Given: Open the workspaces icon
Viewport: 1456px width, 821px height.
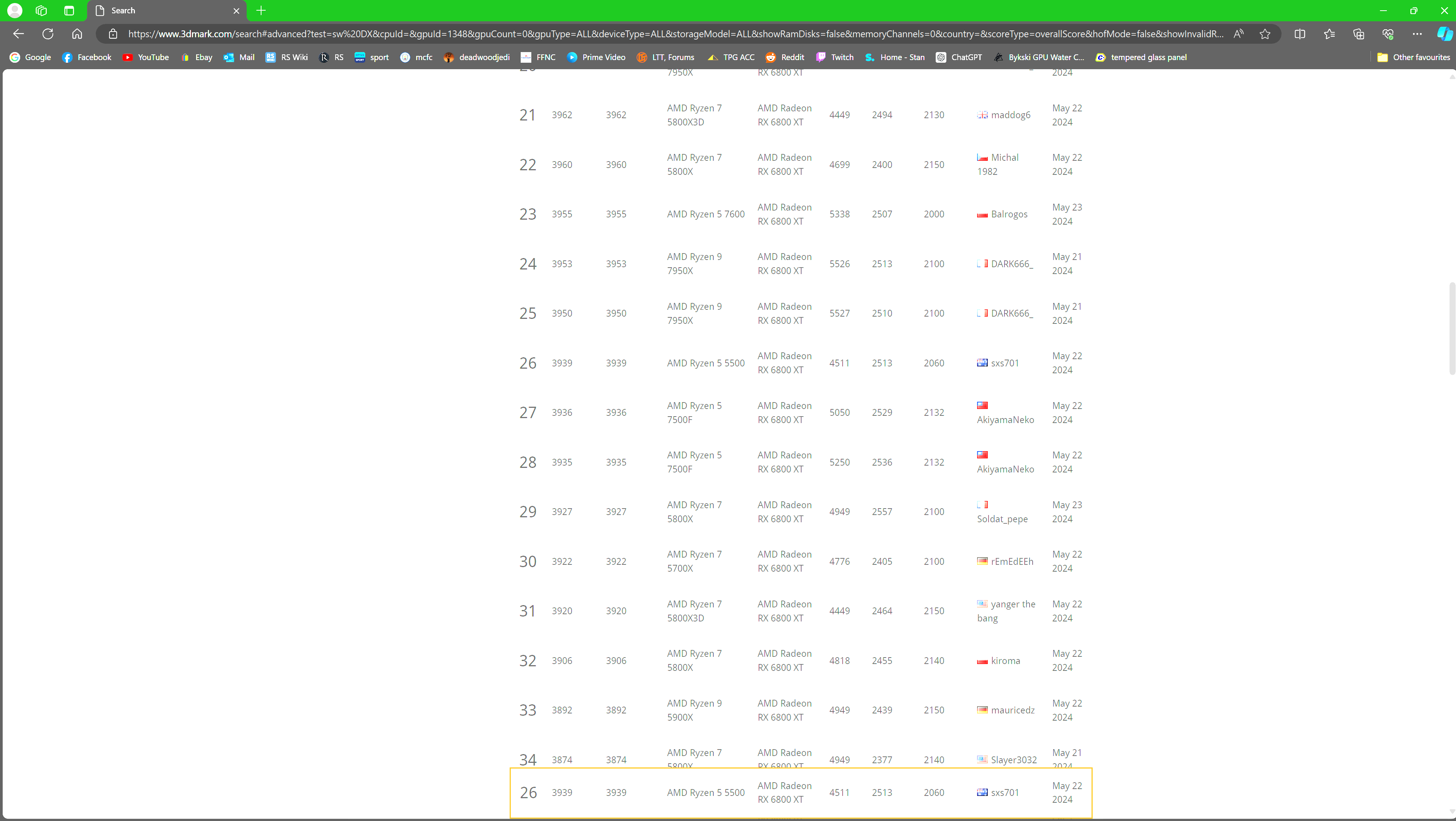Looking at the screenshot, I should 41,10.
